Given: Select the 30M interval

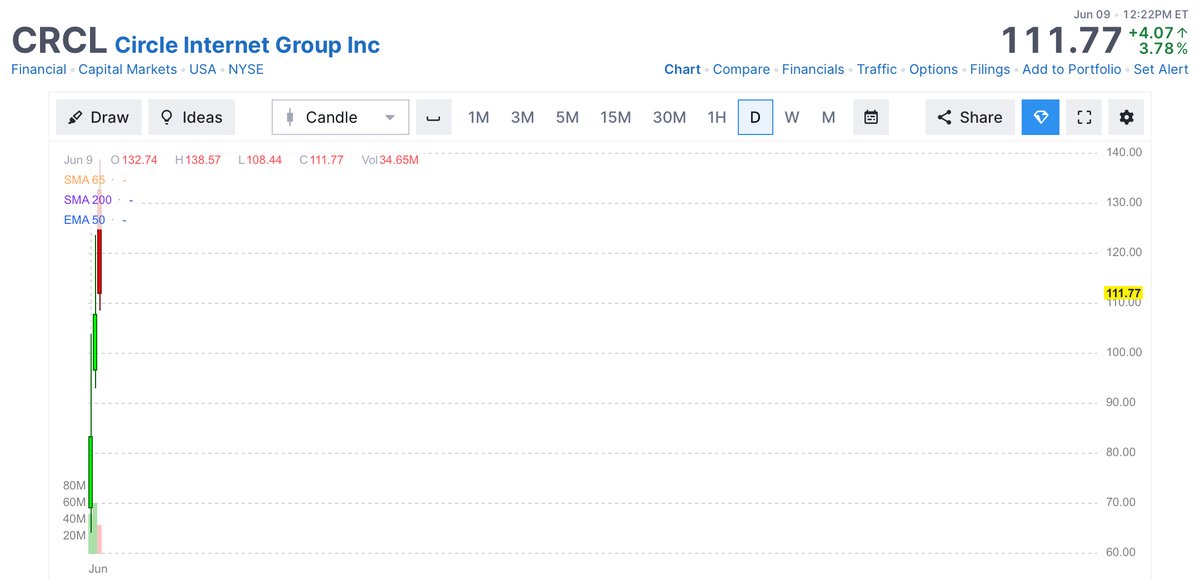Looking at the screenshot, I should pos(669,117).
